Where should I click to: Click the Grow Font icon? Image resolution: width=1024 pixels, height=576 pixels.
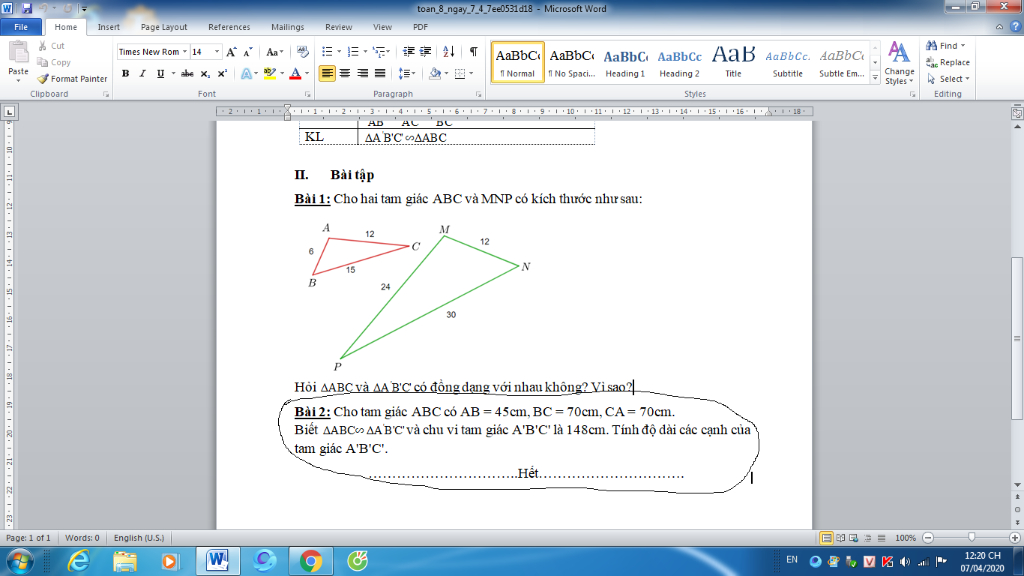[231, 52]
